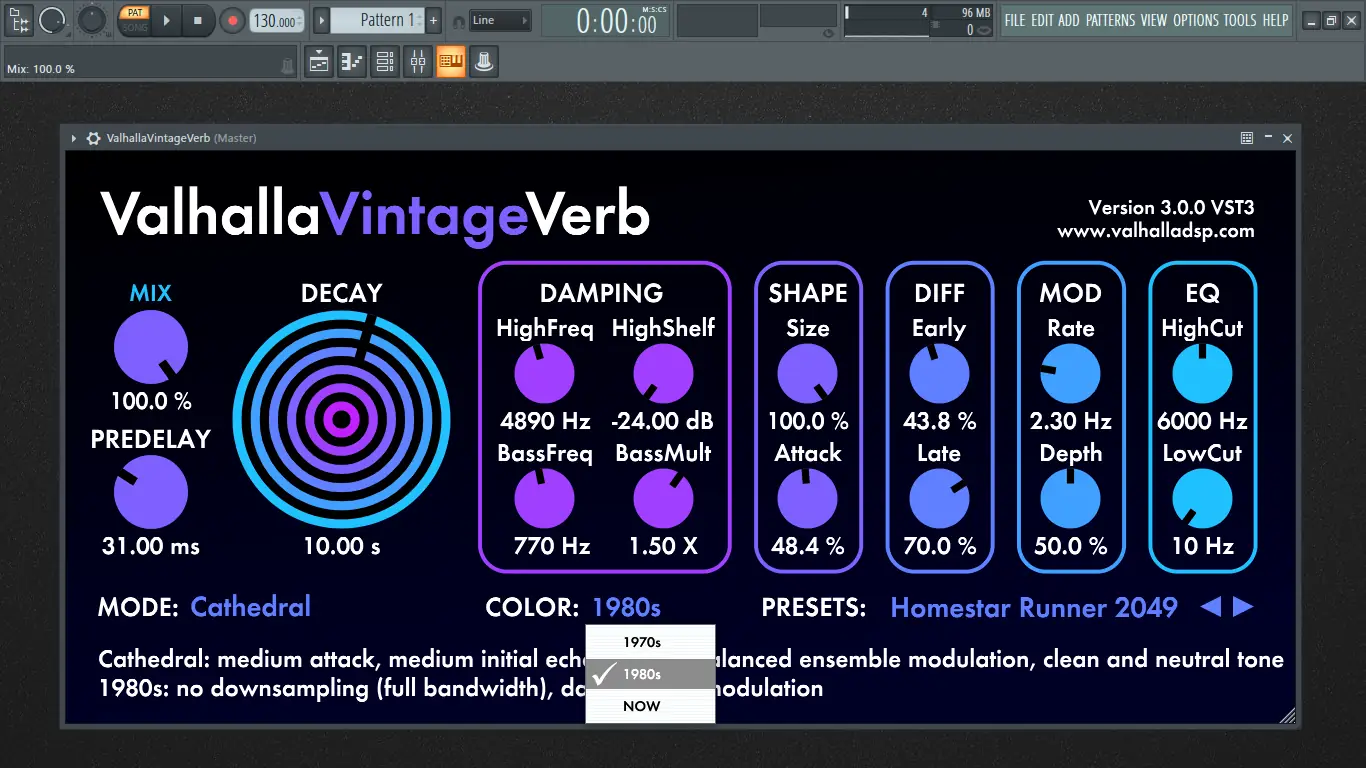The width and height of the screenshot is (1366, 768).
Task: Open the EDIT menu
Action: [x=1042, y=20]
